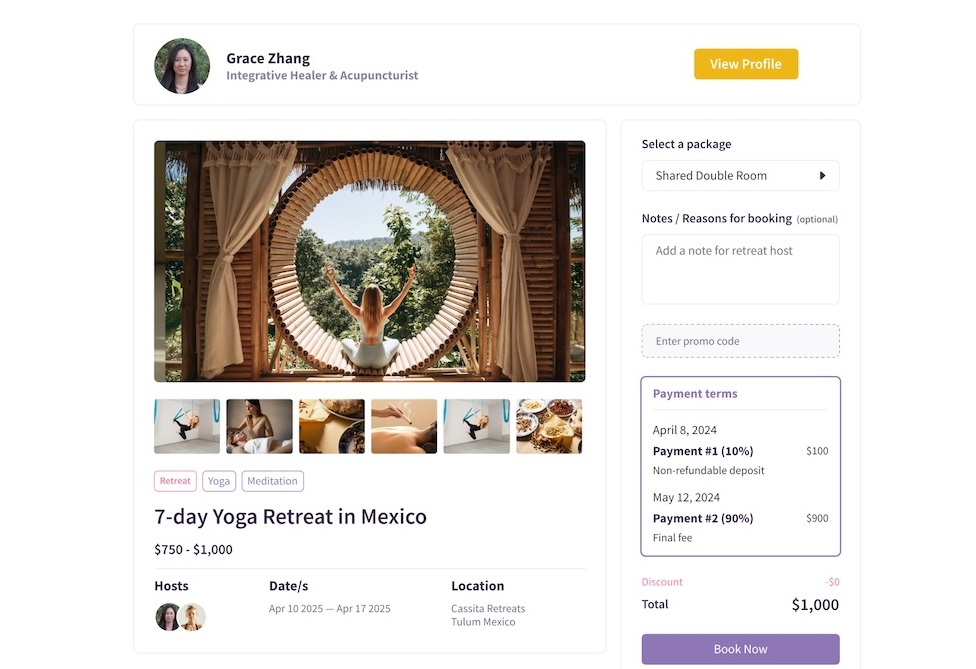Focus the retreat host note field
The width and height of the screenshot is (976, 669).
coord(740,269)
